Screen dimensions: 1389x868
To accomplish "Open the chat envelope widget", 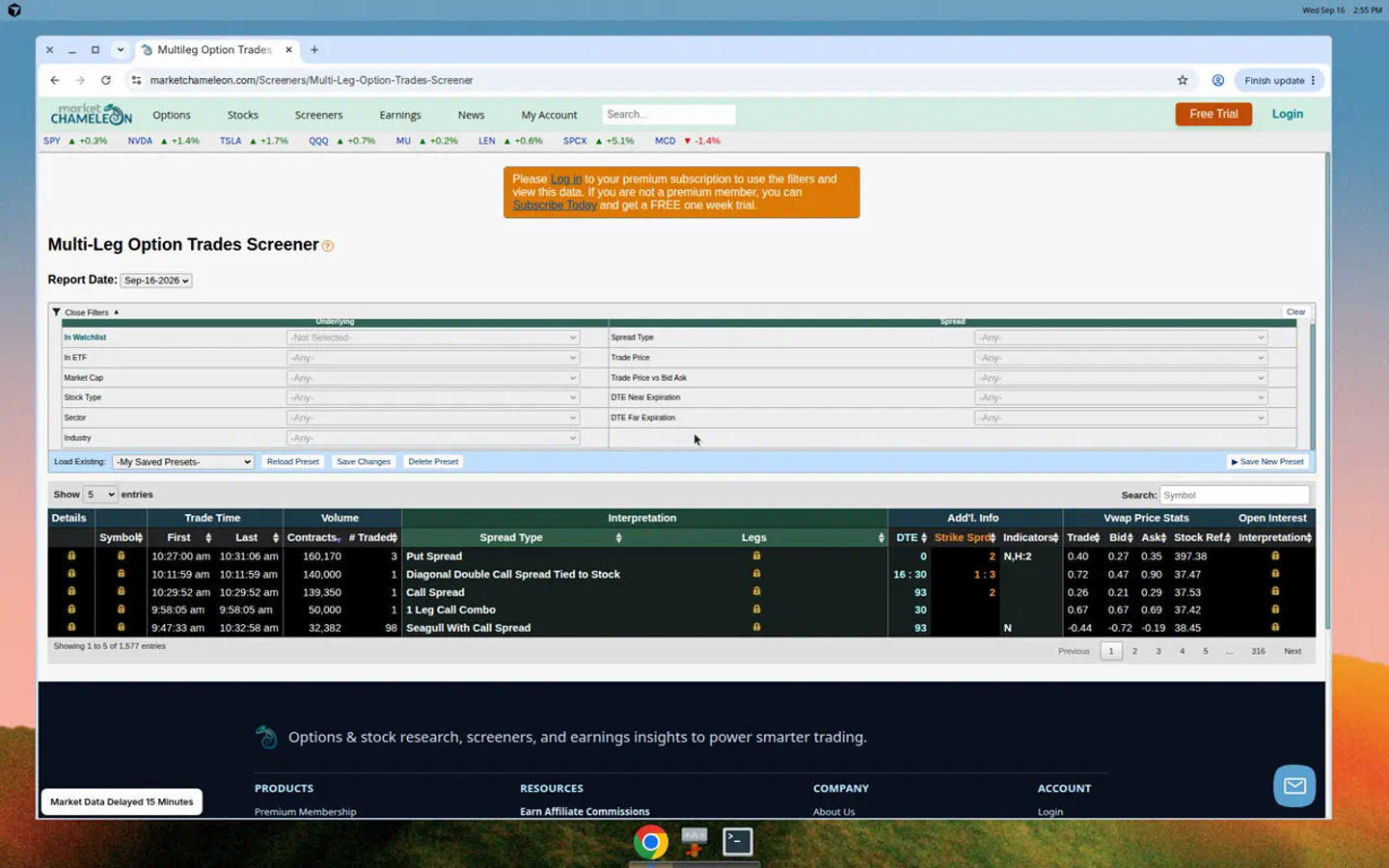I will point(1294,786).
